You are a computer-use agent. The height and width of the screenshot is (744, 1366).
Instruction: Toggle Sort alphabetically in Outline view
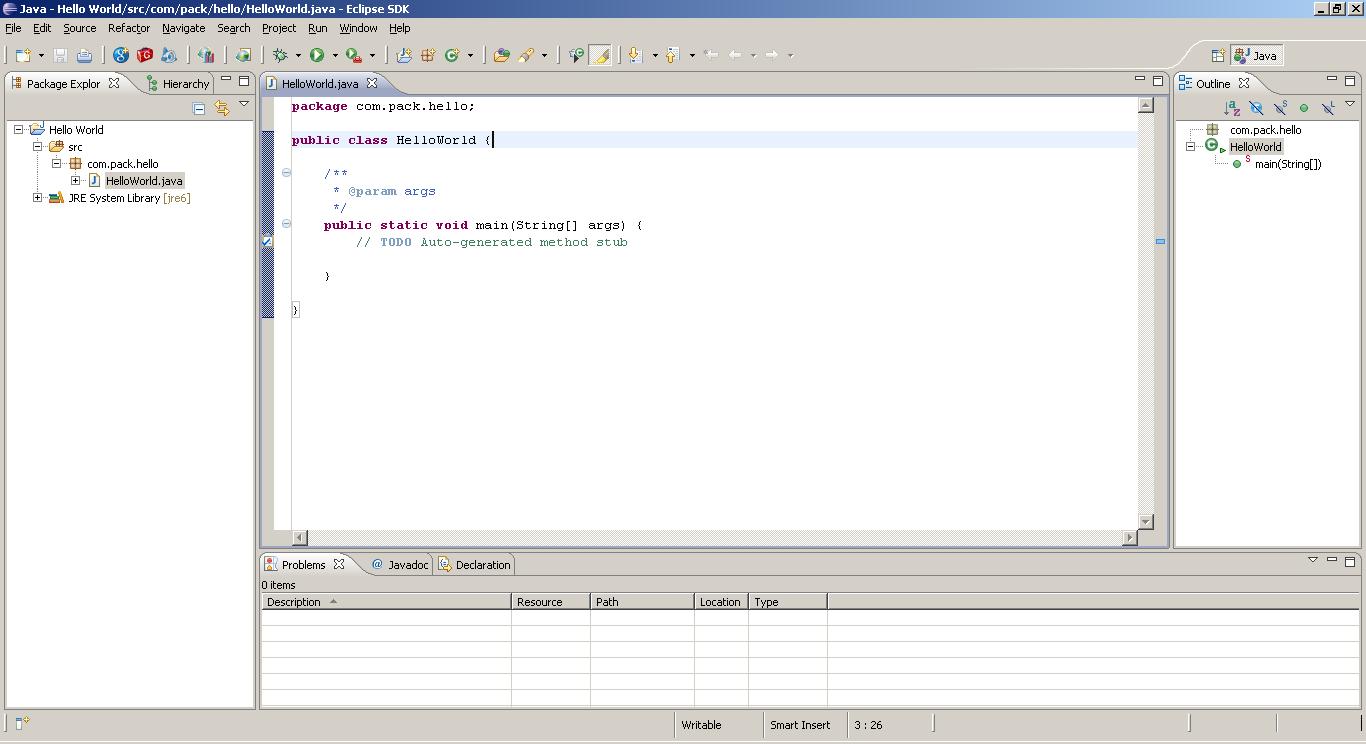pyautogui.click(x=1232, y=108)
